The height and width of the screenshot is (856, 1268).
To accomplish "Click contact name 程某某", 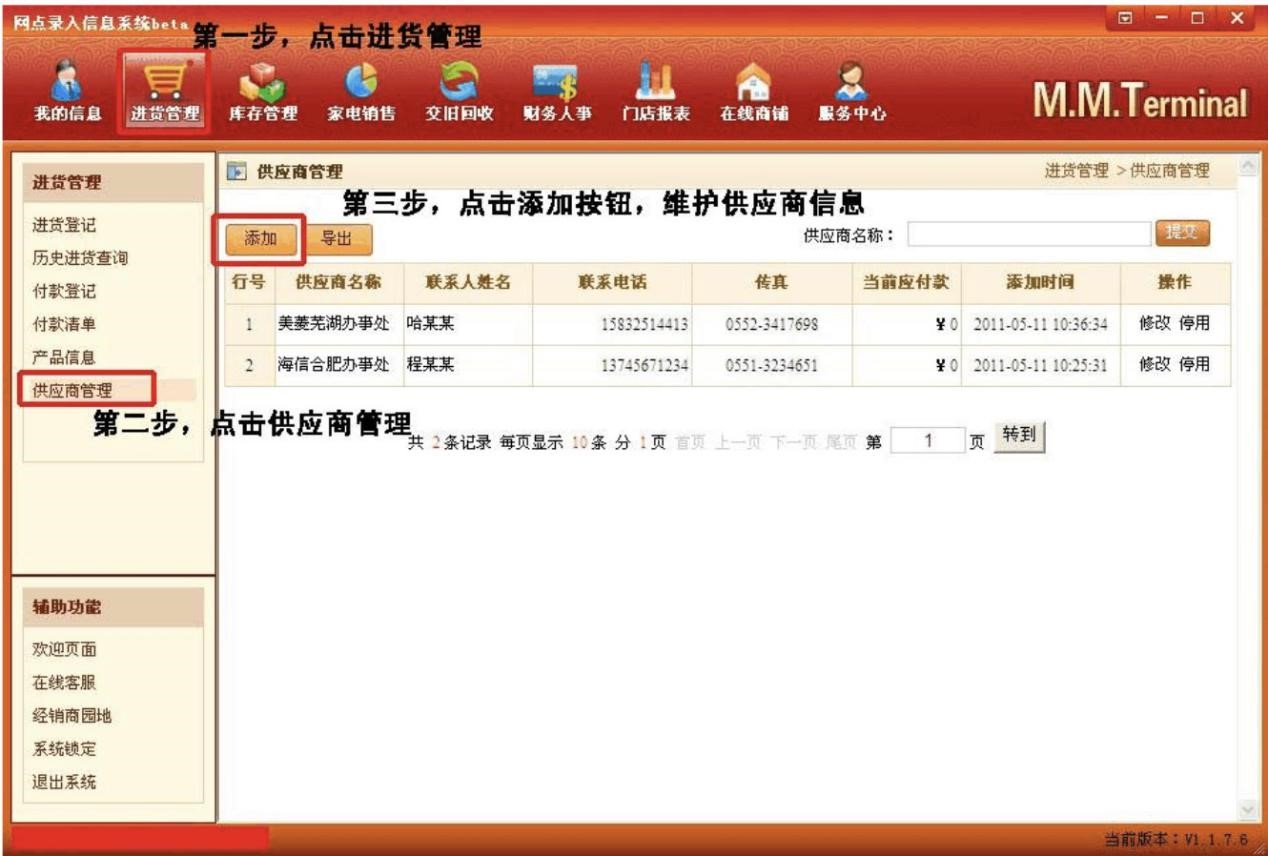I will 430,365.
